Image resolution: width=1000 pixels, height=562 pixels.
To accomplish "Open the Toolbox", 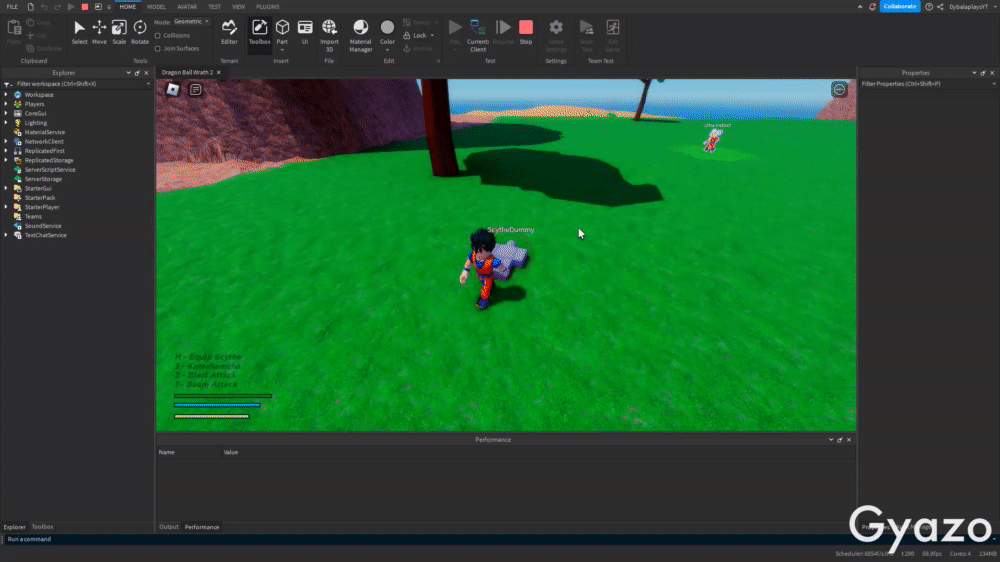I will point(260,32).
